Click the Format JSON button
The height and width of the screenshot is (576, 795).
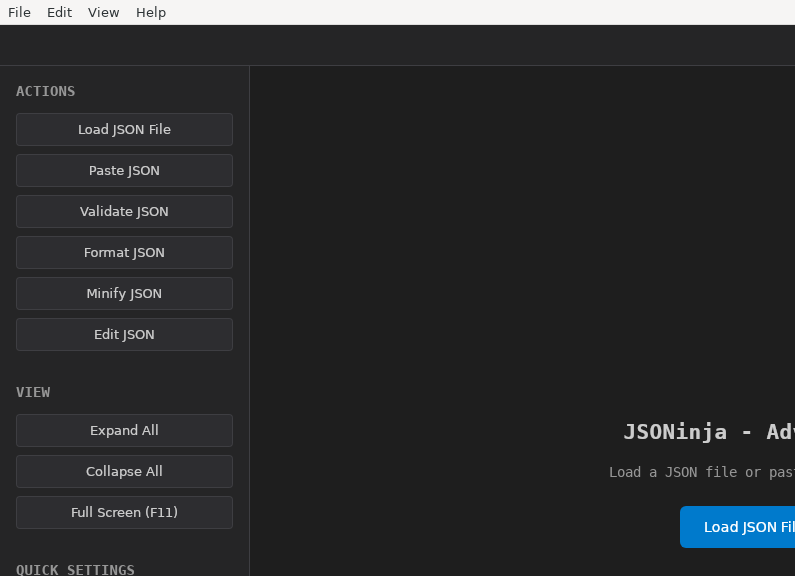click(x=124, y=253)
